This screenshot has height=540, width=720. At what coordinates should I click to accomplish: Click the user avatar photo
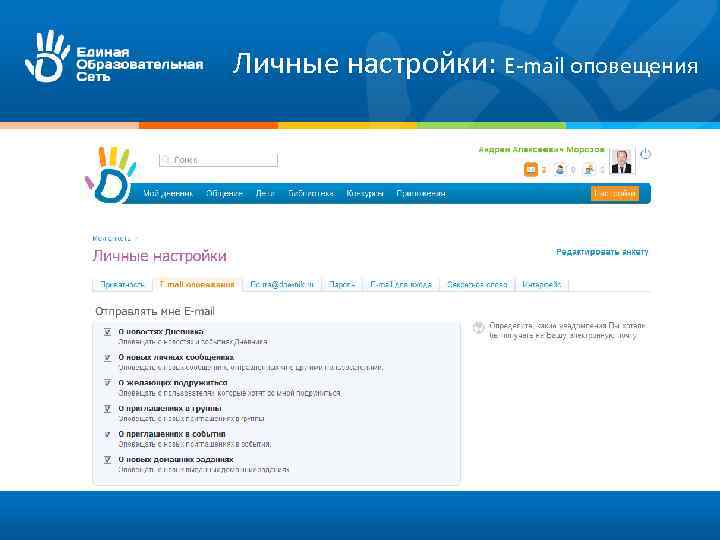coord(621,161)
